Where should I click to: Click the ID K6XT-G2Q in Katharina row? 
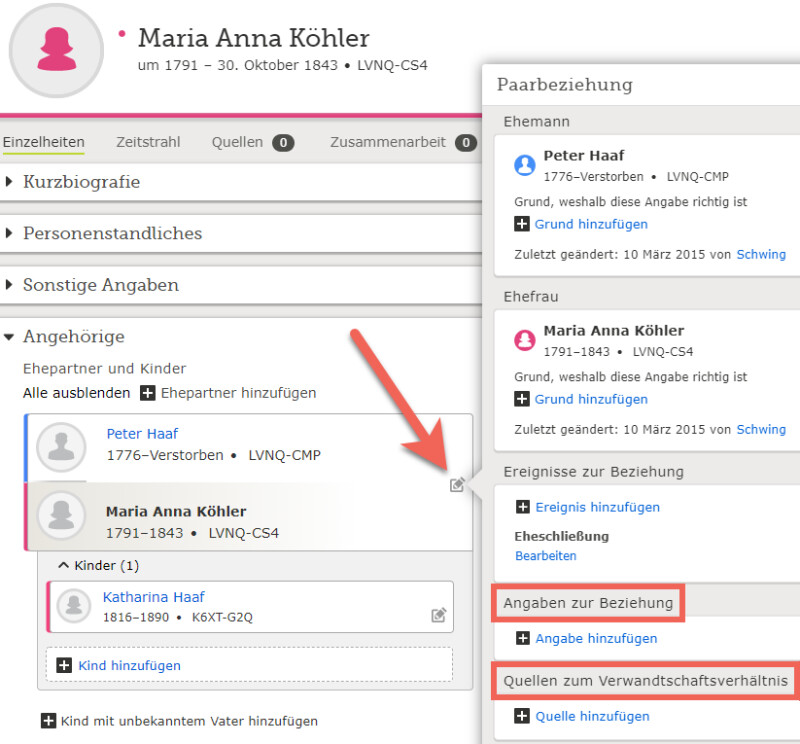[222, 617]
